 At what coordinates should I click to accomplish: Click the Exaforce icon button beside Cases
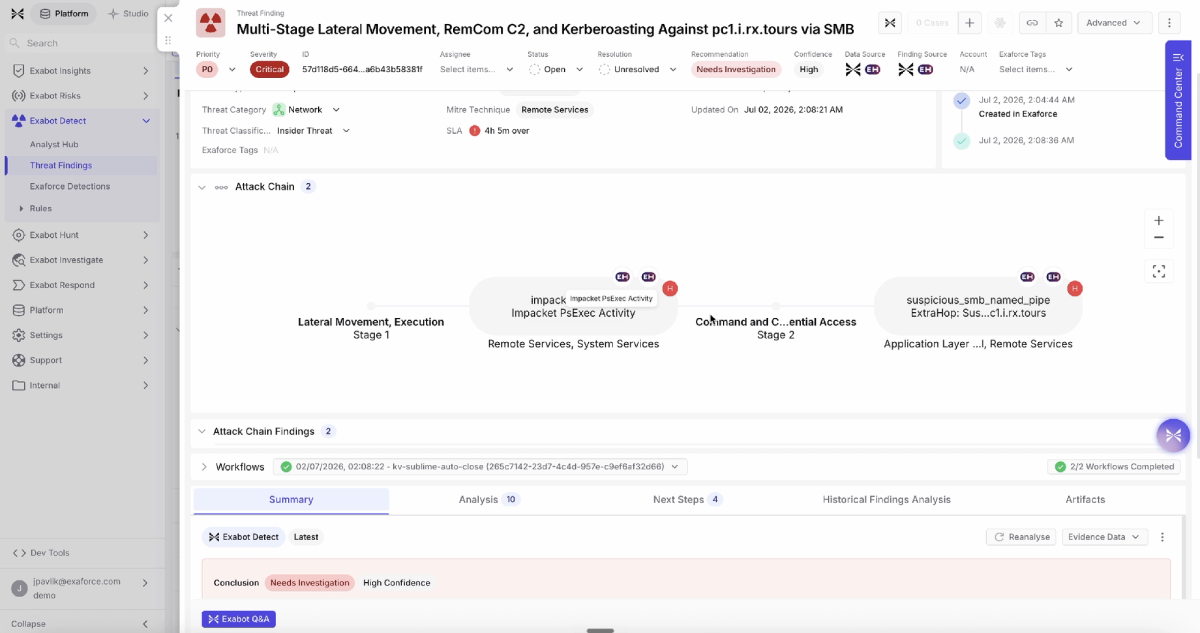[x=889, y=22]
